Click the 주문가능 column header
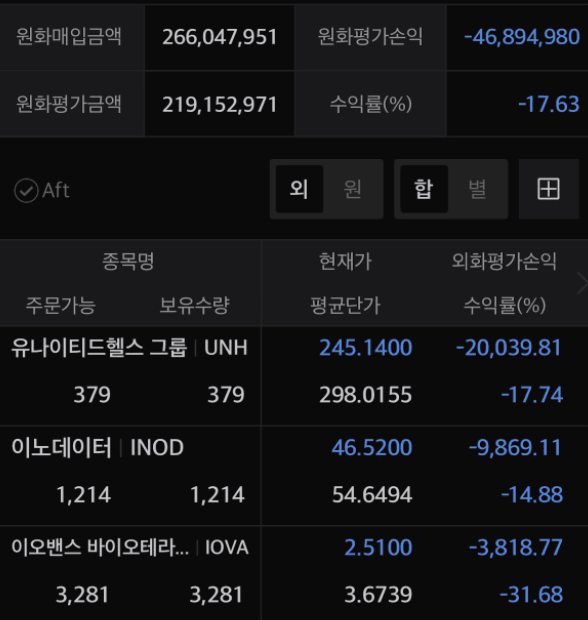The height and width of the screenshot is (620, 588). click(x=61, y=305)
